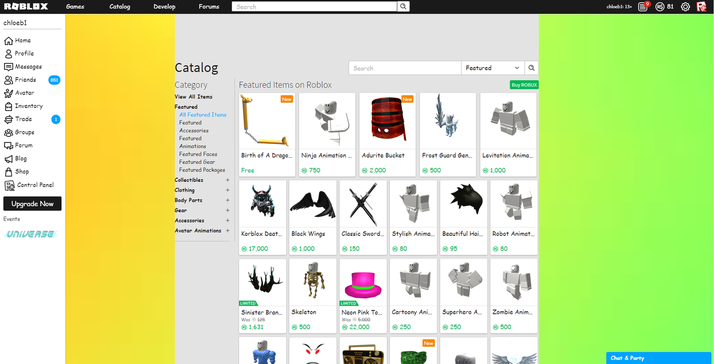Open the settings gear icon
Viewport: 714px width, 364px height.
(x=685, y=6)
